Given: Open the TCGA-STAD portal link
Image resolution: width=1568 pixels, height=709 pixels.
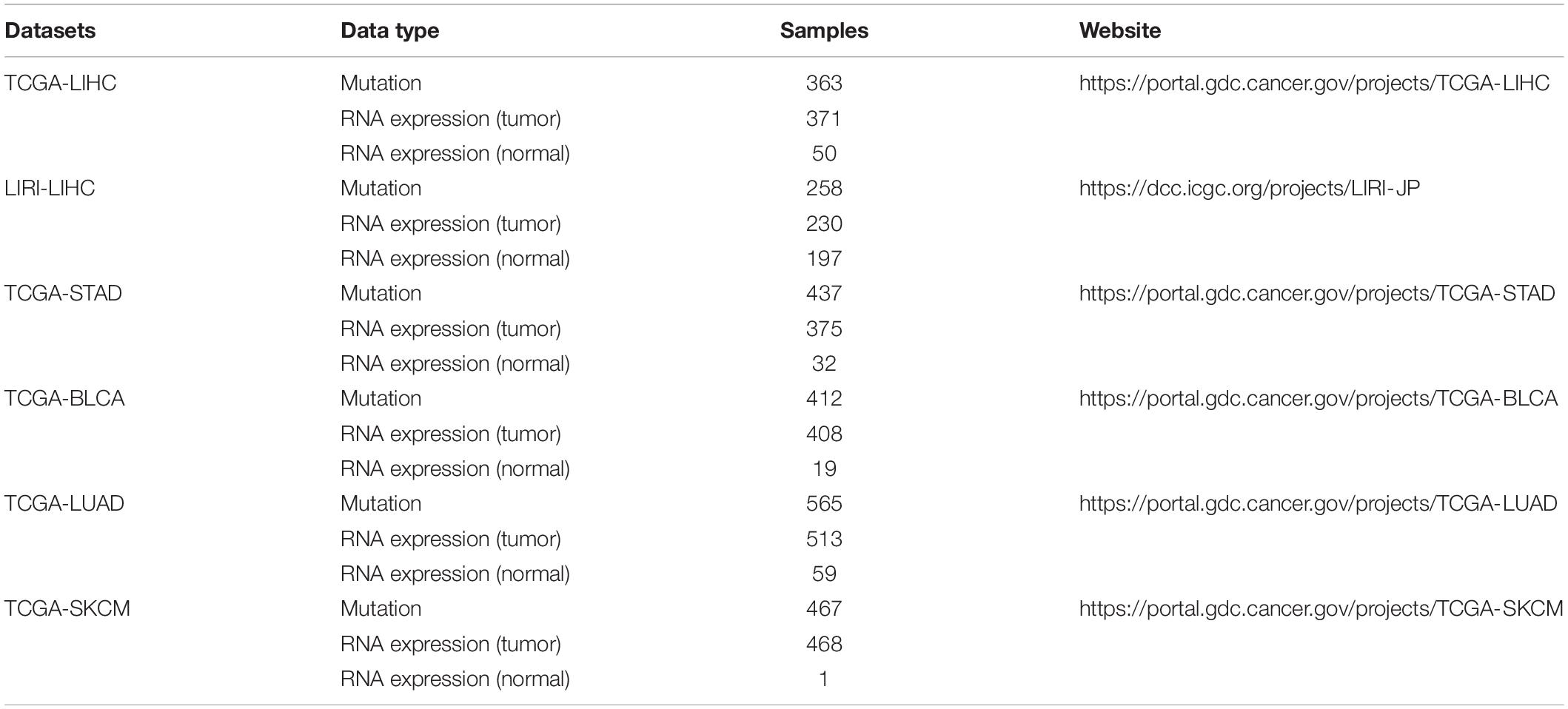Looking at the screenshot, I should [1317, 293].
